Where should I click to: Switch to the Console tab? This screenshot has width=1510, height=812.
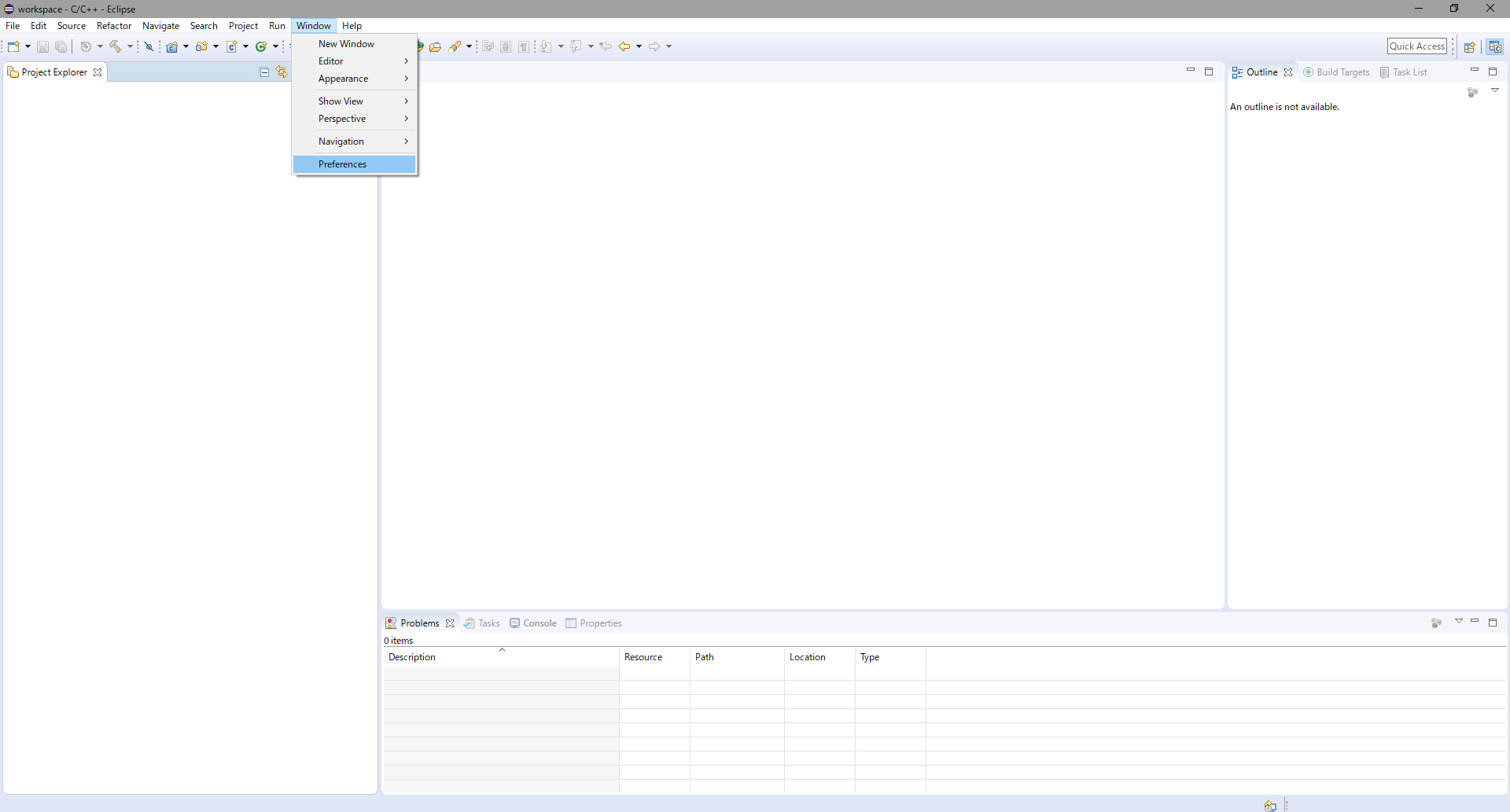534,623
